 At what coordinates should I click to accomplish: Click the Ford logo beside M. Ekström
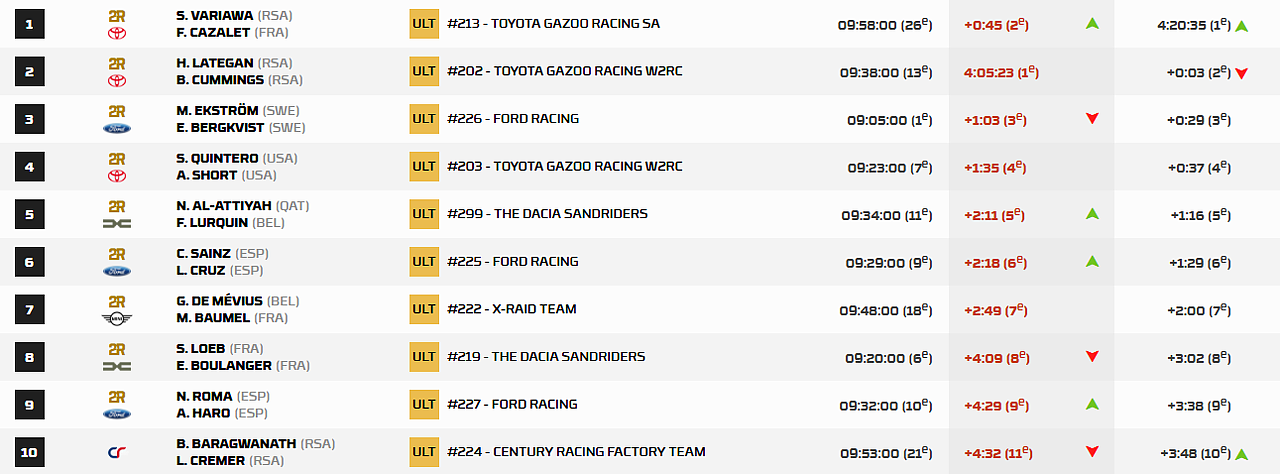117,129
